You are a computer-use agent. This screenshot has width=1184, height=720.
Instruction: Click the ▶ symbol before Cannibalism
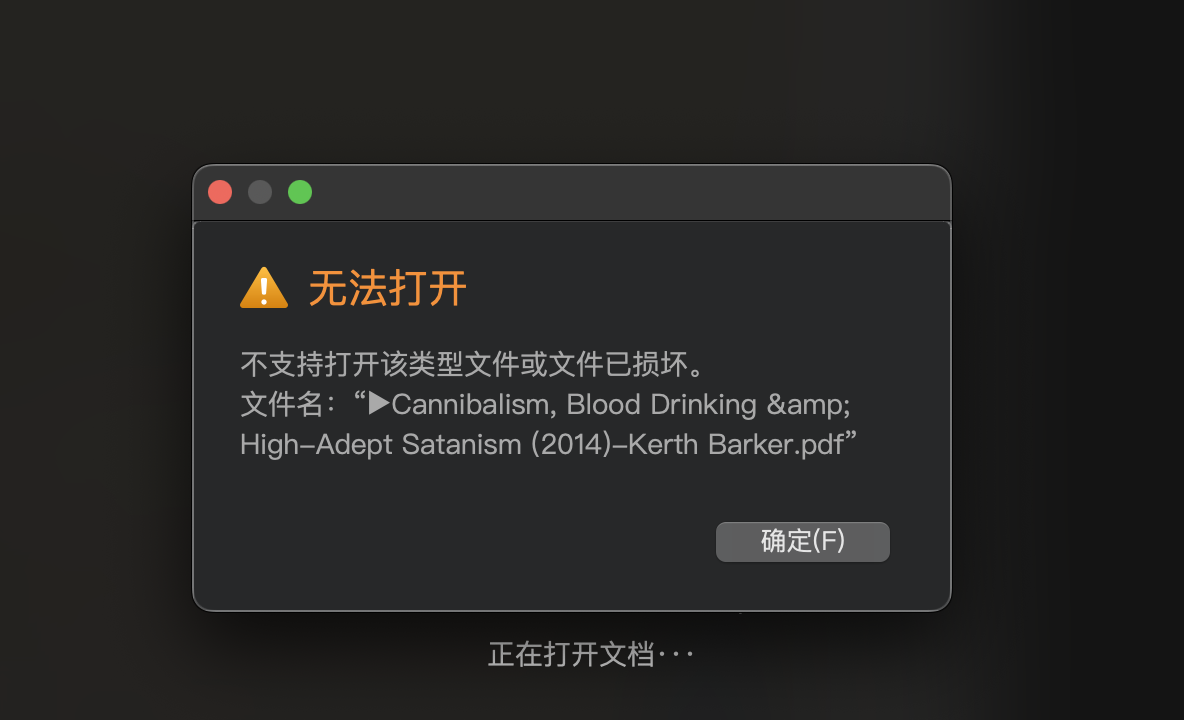point(379,403)
